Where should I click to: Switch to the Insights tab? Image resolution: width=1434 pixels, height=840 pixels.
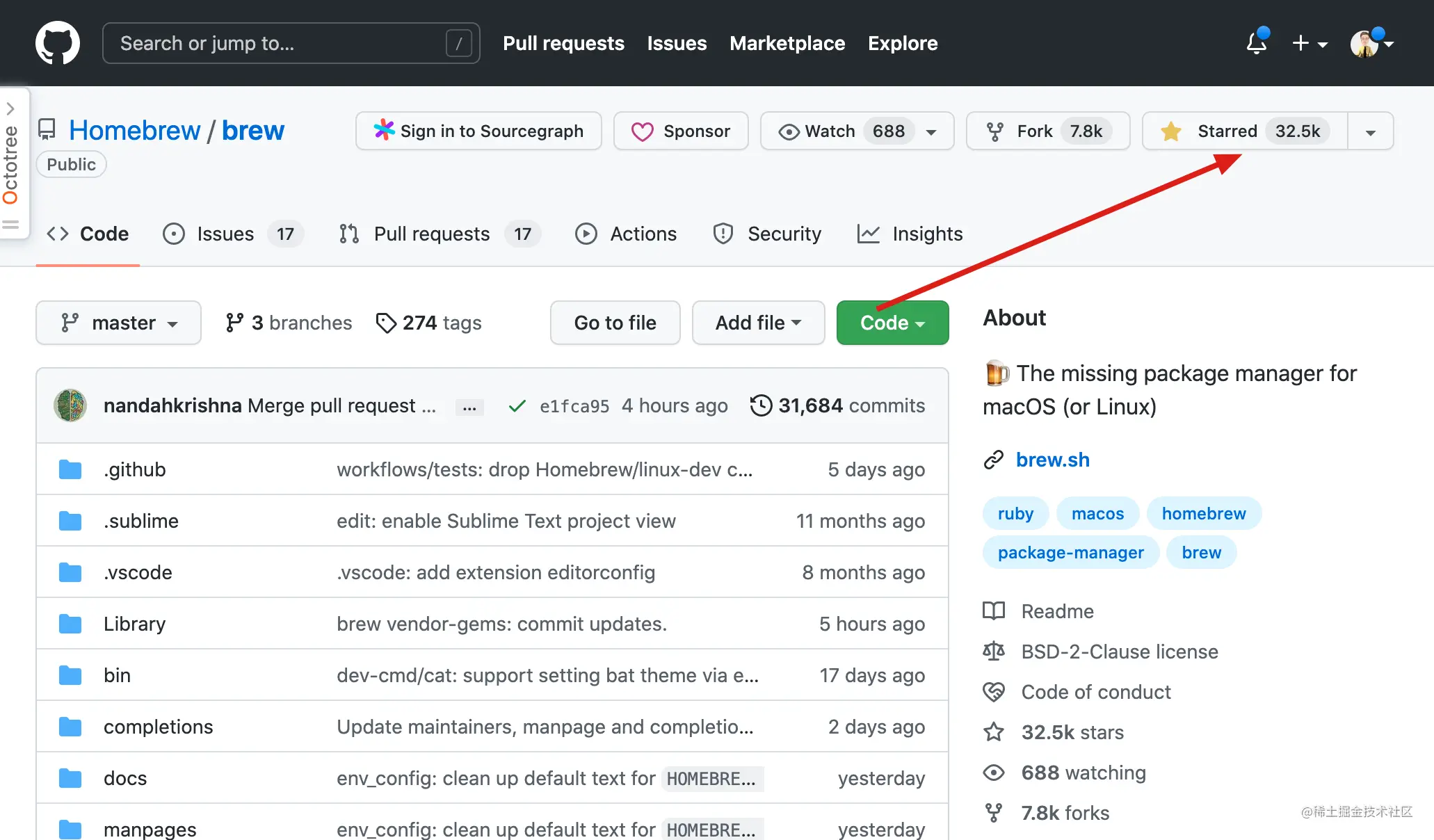click(910, 234)
